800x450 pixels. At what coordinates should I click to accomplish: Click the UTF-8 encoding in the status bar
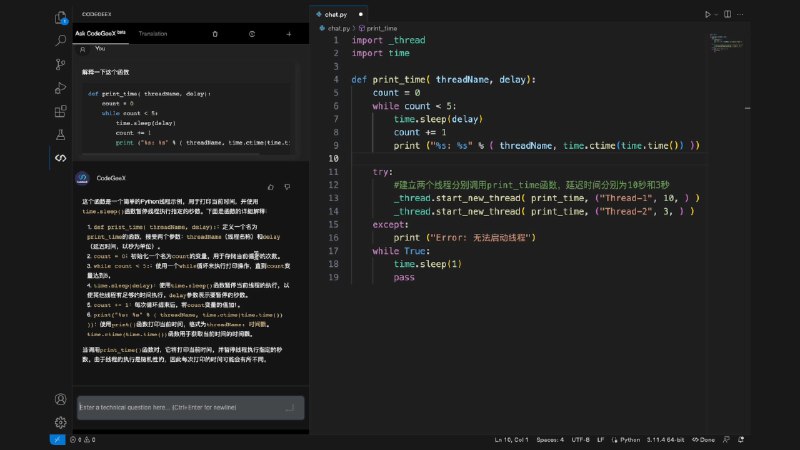pyautogui.click(x=581, y=439)
